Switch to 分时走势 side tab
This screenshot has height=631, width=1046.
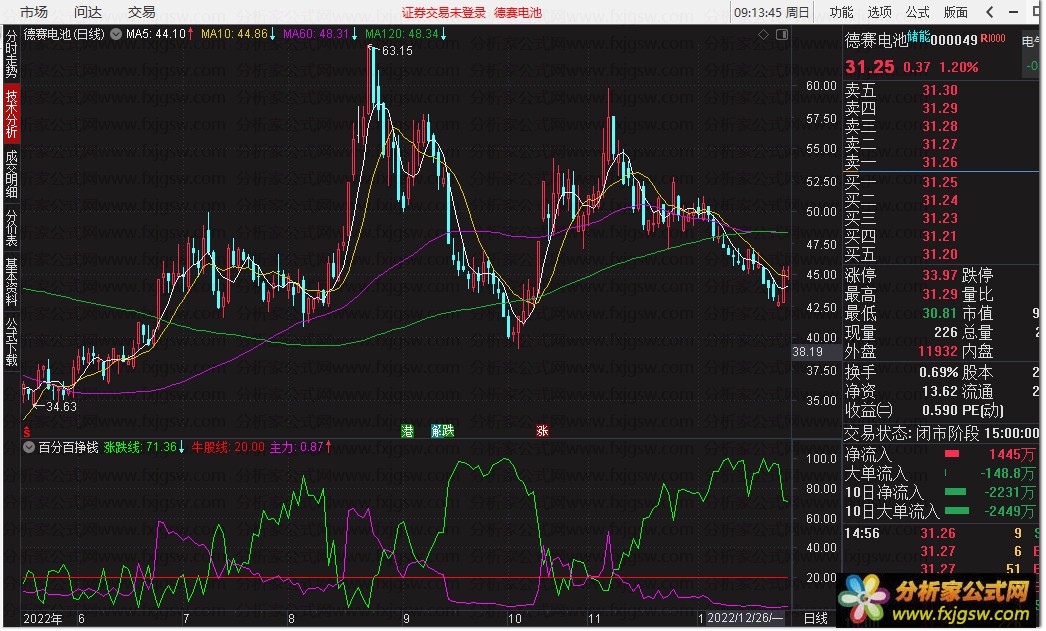(11, 53)
